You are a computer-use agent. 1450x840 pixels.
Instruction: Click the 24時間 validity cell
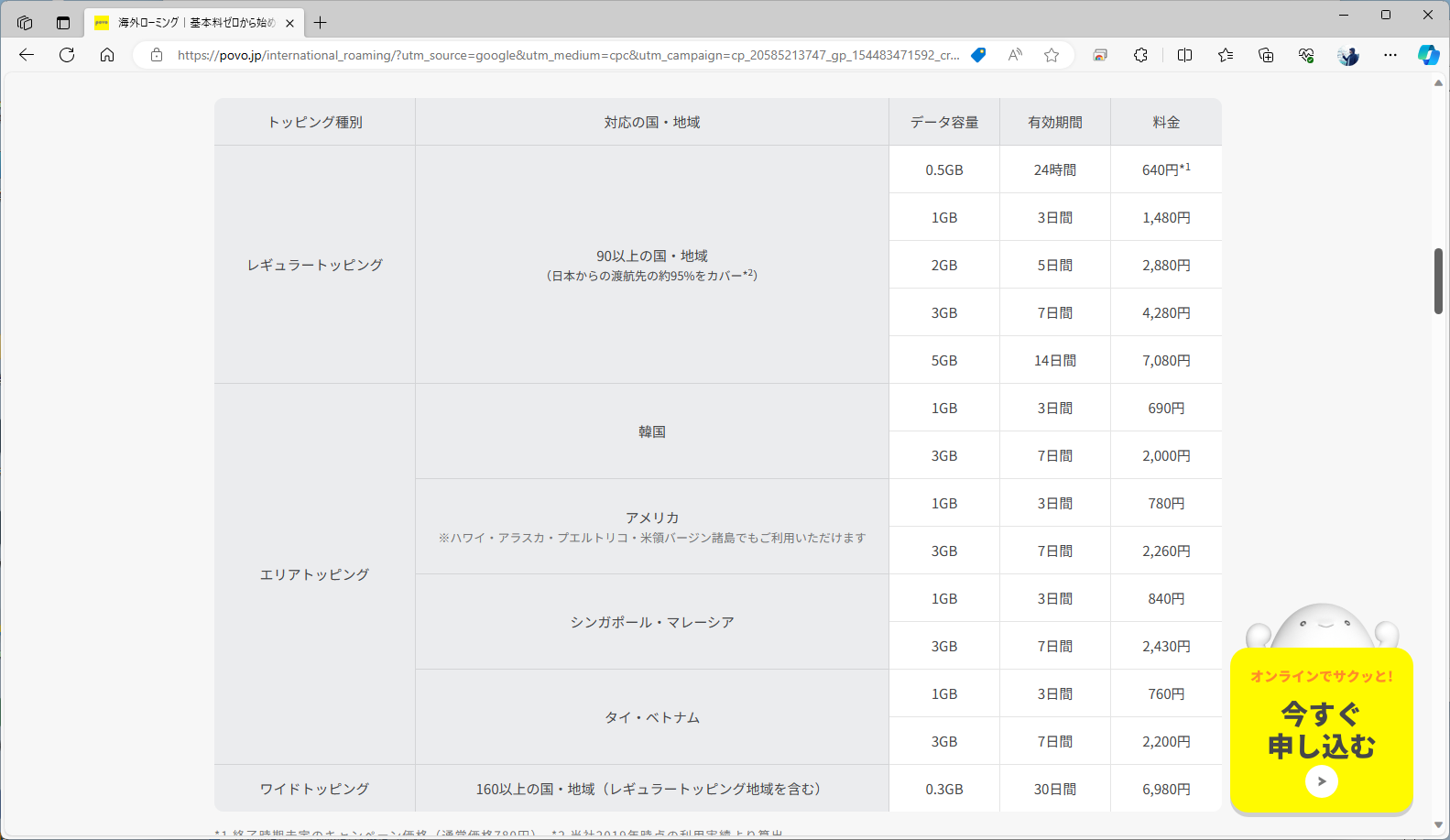tap(1055, 169)
